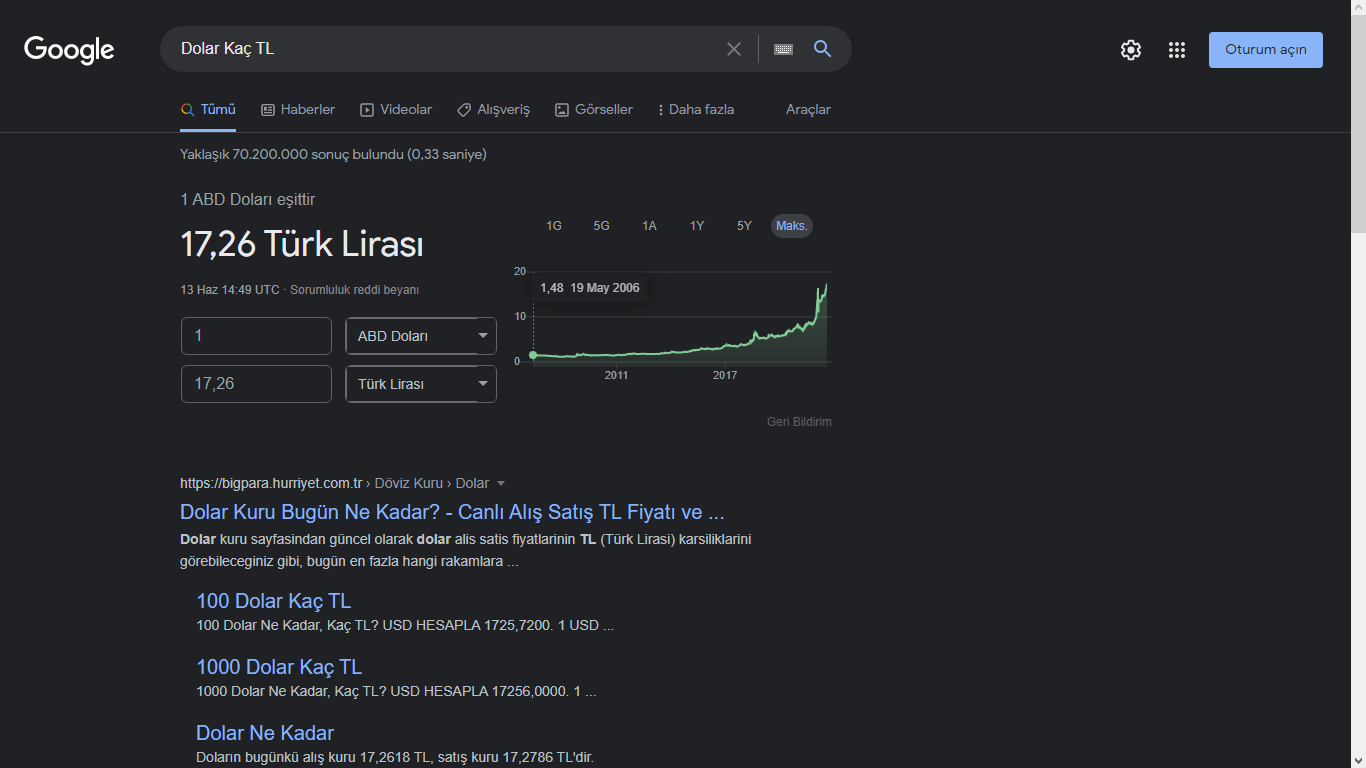
Task: Select the Maks. chart range
Action: 792,226
